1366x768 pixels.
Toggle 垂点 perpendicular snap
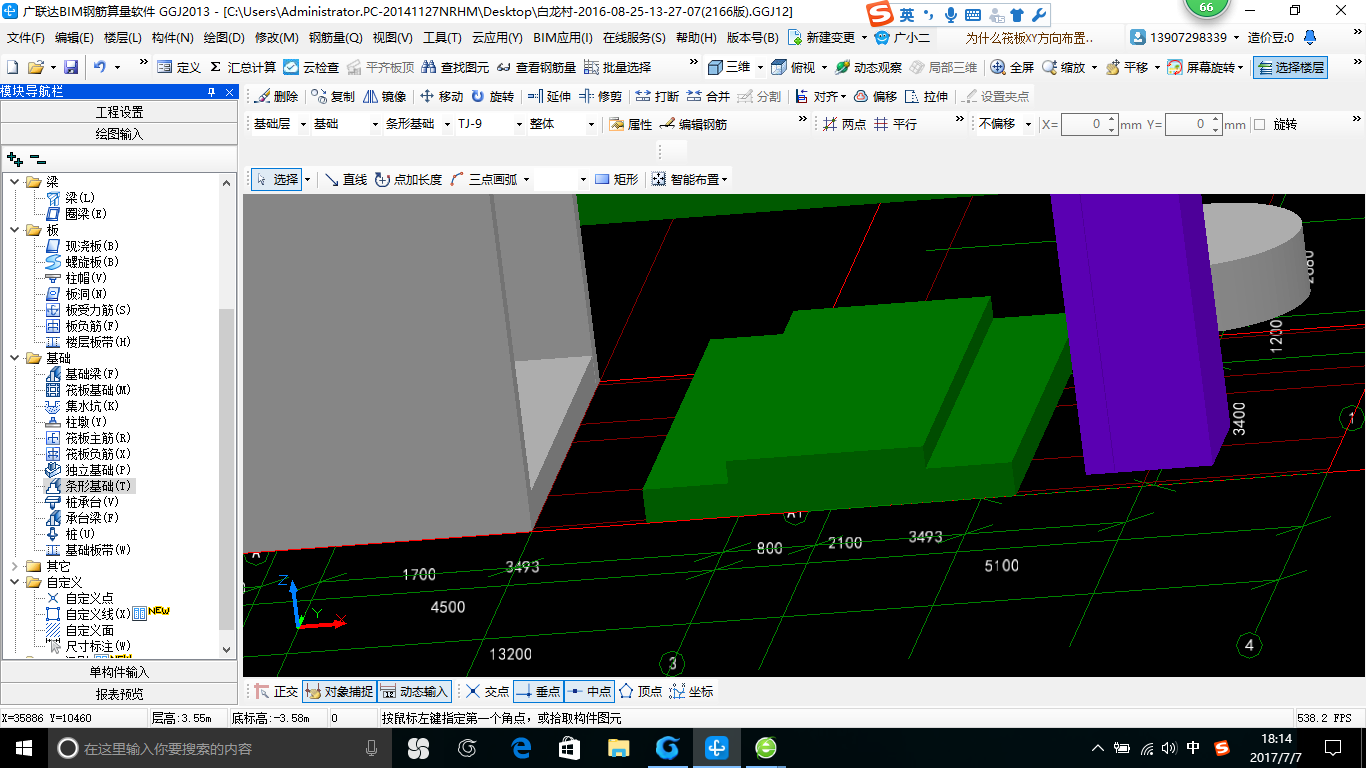click(x=537, y=691)
